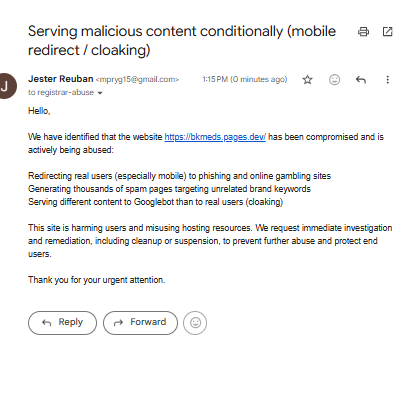Click round emoji reaction button beside Forward
Image resolution: width=410 pixels, height=409 pixels.
coord(195,323)
